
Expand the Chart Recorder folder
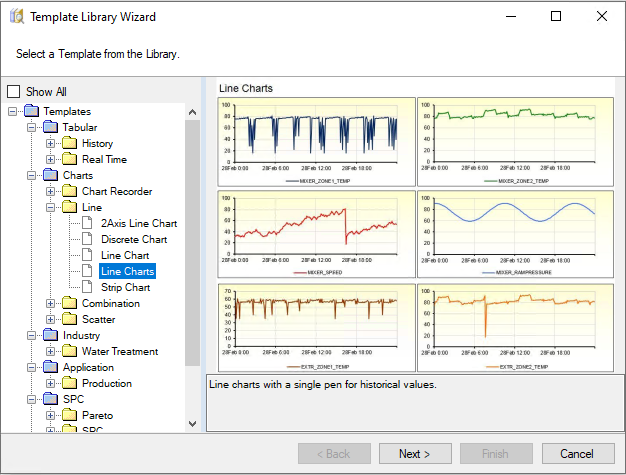point(51,192)
